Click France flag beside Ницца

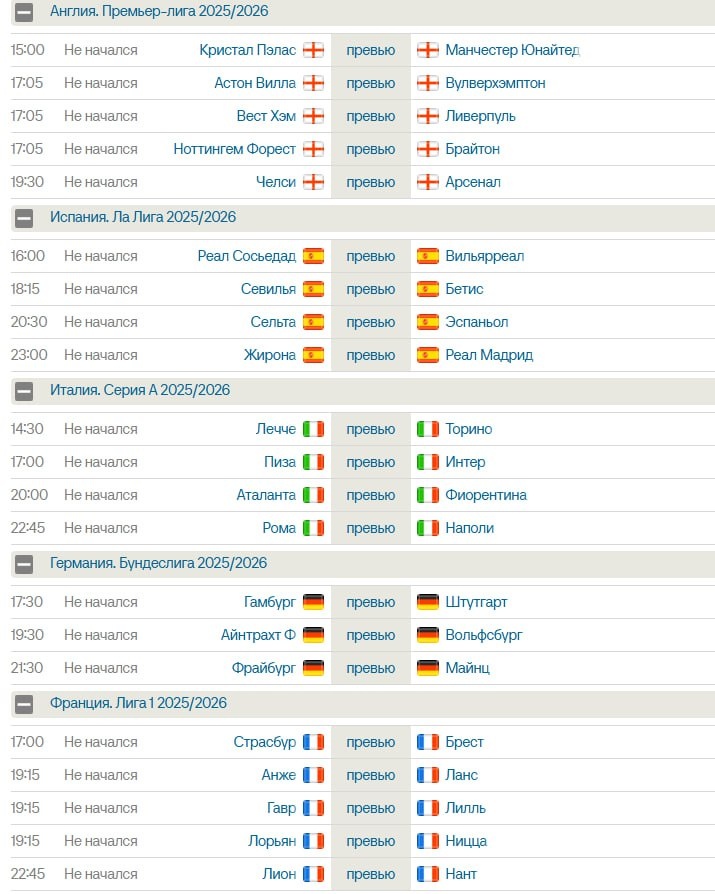pos(428,841)
